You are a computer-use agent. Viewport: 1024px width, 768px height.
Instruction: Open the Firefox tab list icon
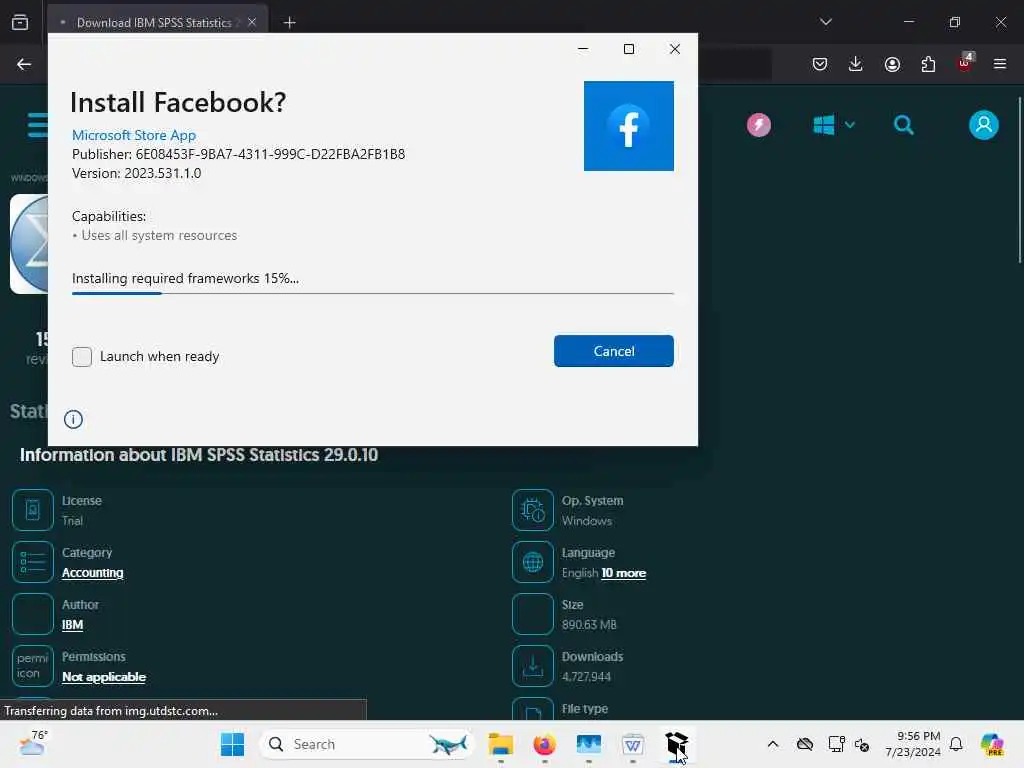[x=20, y=22]
